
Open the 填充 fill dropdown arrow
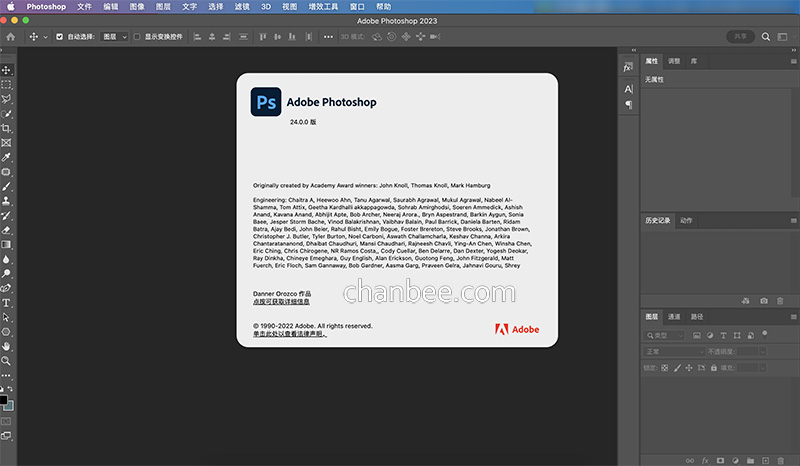[x=763, y=367]
